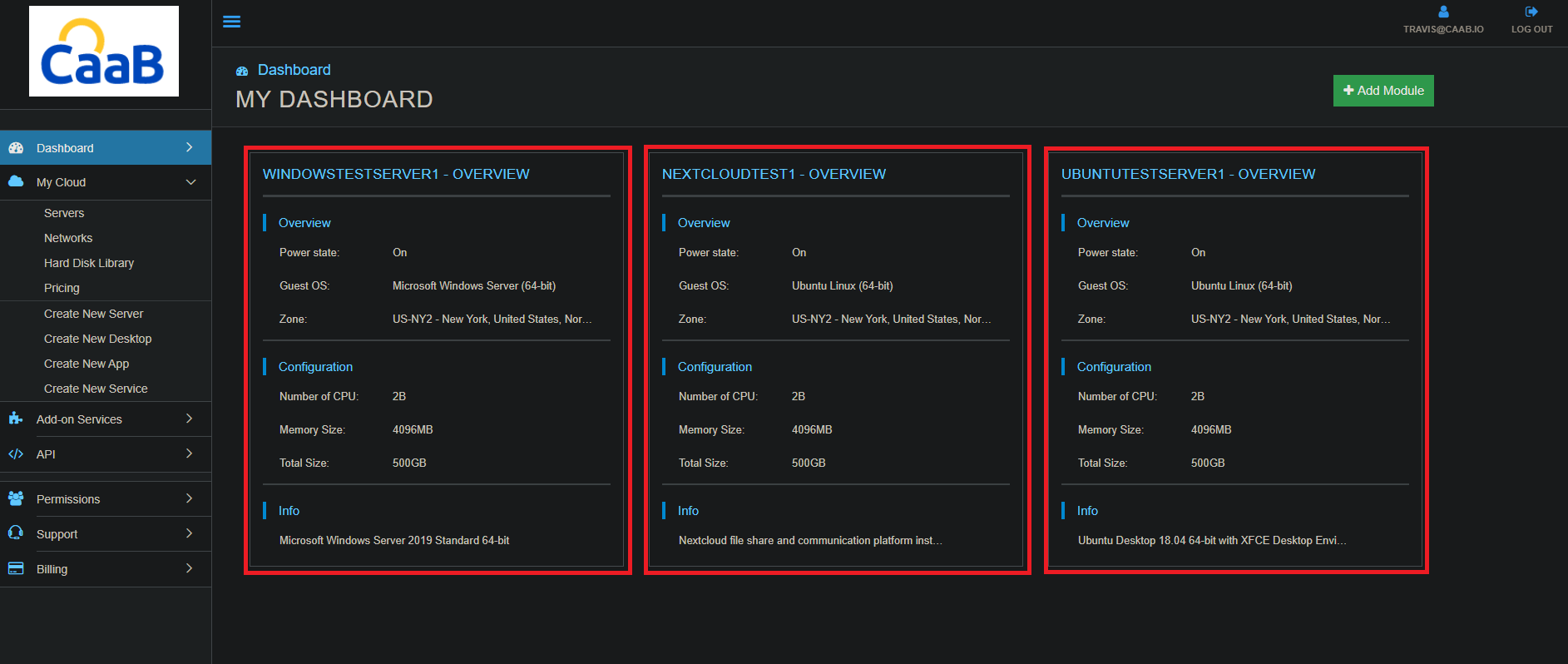Click 4096MB memory value in UBUNTUTESTSERVER1 card
The width and height of the screenshot is (1568, 664).
tap(1211, 429)
